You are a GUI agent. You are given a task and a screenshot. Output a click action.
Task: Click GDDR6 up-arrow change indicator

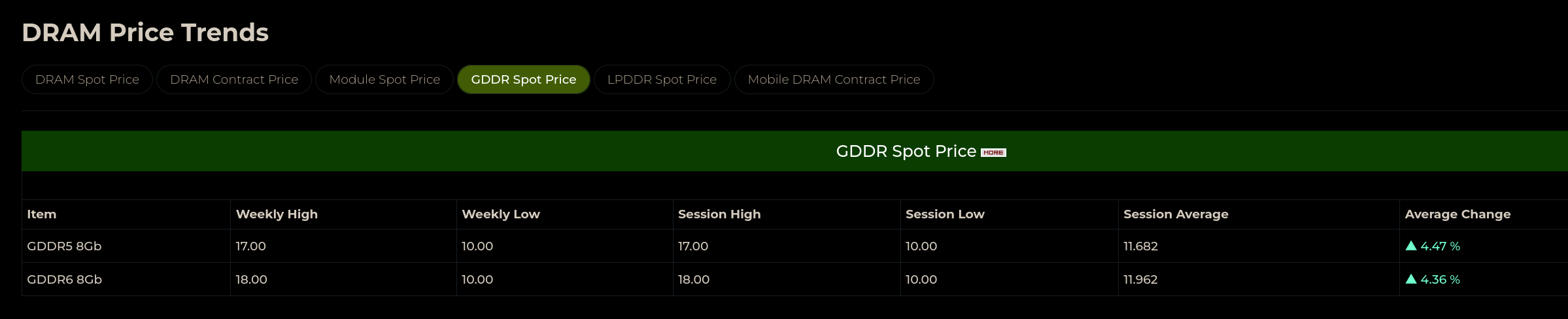pos(1411,279)
